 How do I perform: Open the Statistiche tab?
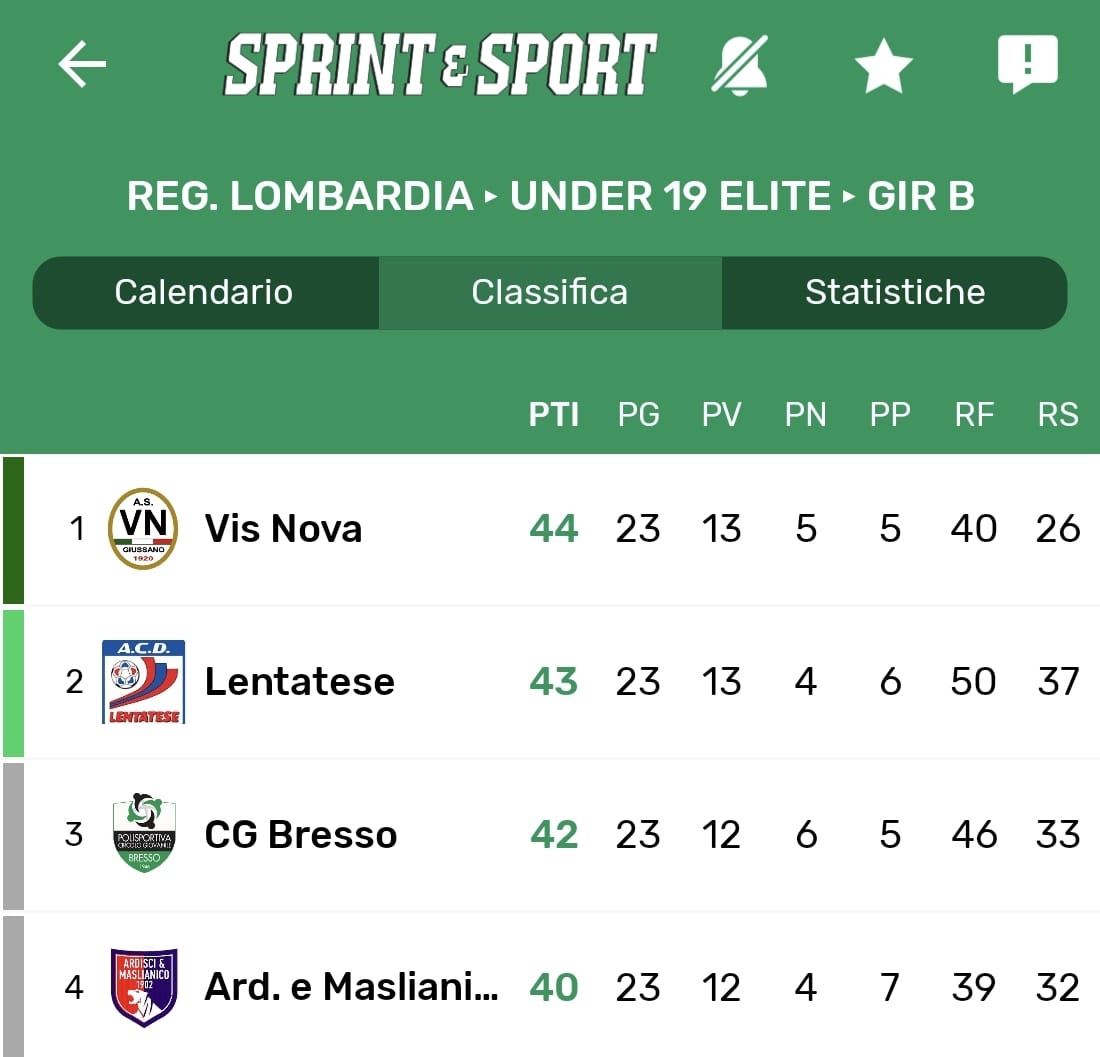tap(895, 292)
